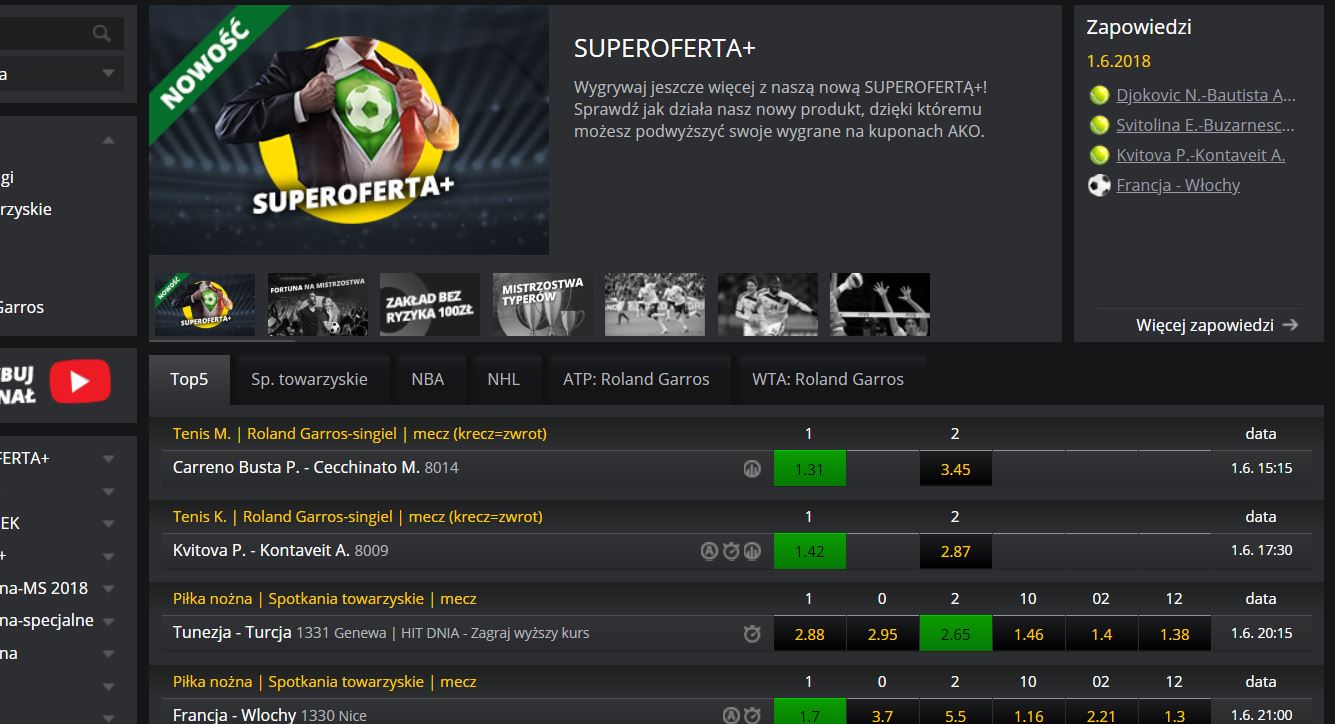Click stopwatch icon in Tunezja - Turcja row
Screen dimensions: 1335x724
pyautogui.click(x=752, y=633)
